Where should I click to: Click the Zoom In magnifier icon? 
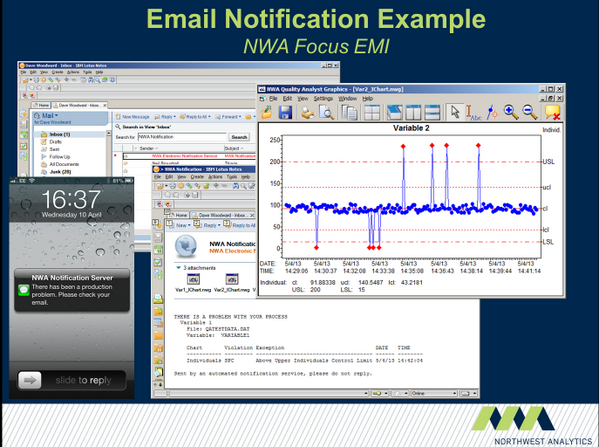[511, 112]
